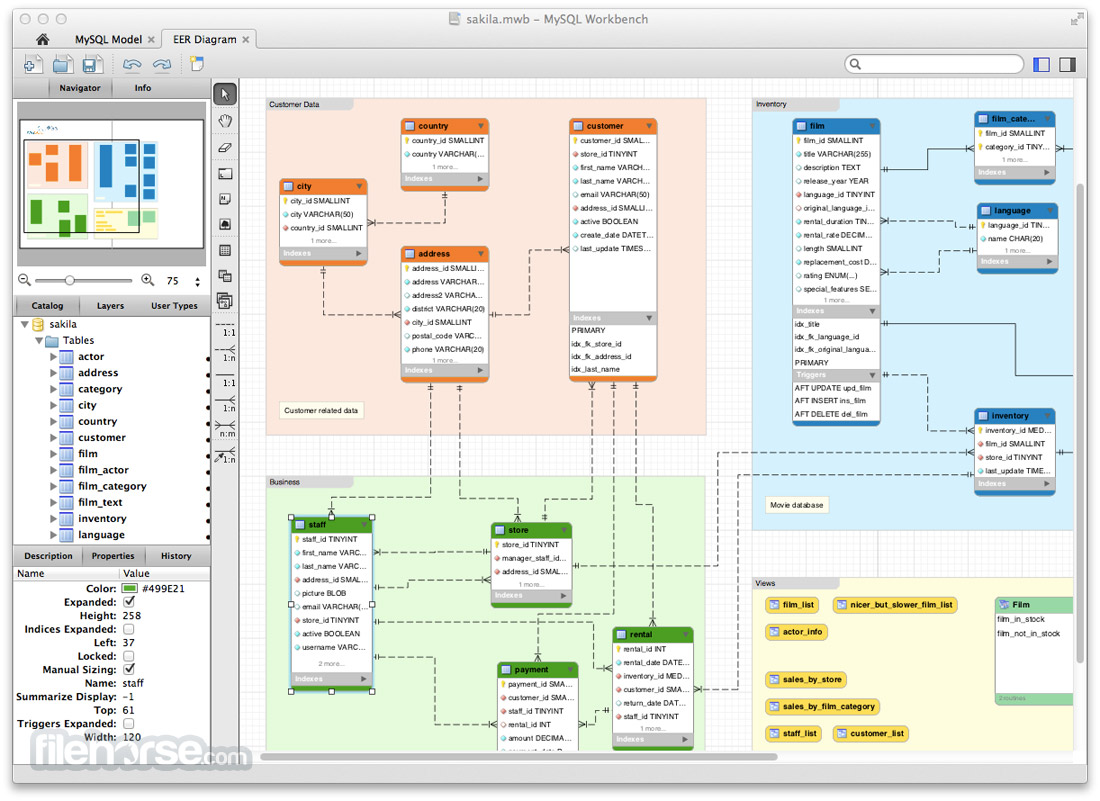1100x801 pixels.
Task: Expand the film_category table node
Action: point(53,485)
